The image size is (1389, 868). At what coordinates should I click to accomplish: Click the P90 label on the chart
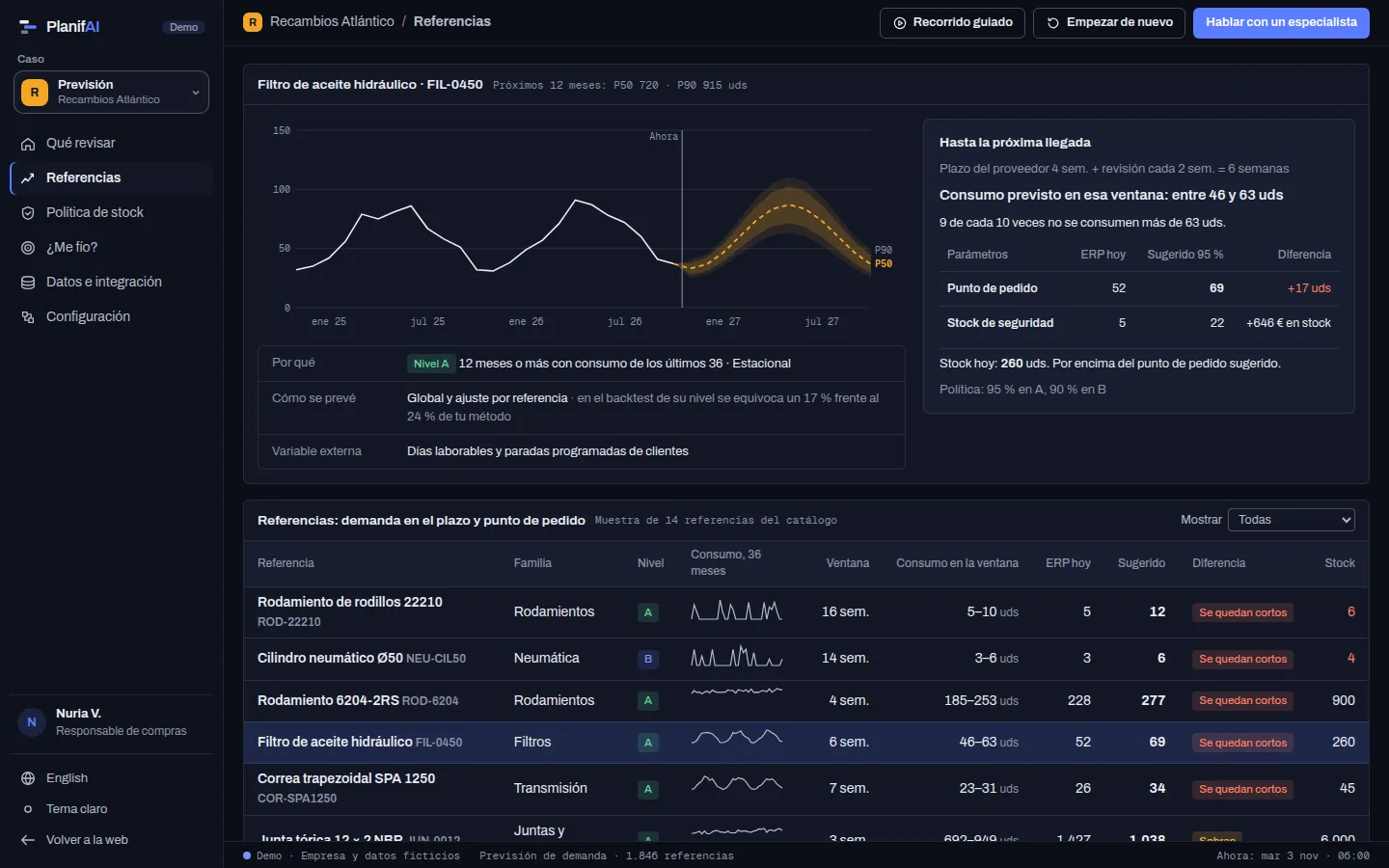(x=884, y=251)
